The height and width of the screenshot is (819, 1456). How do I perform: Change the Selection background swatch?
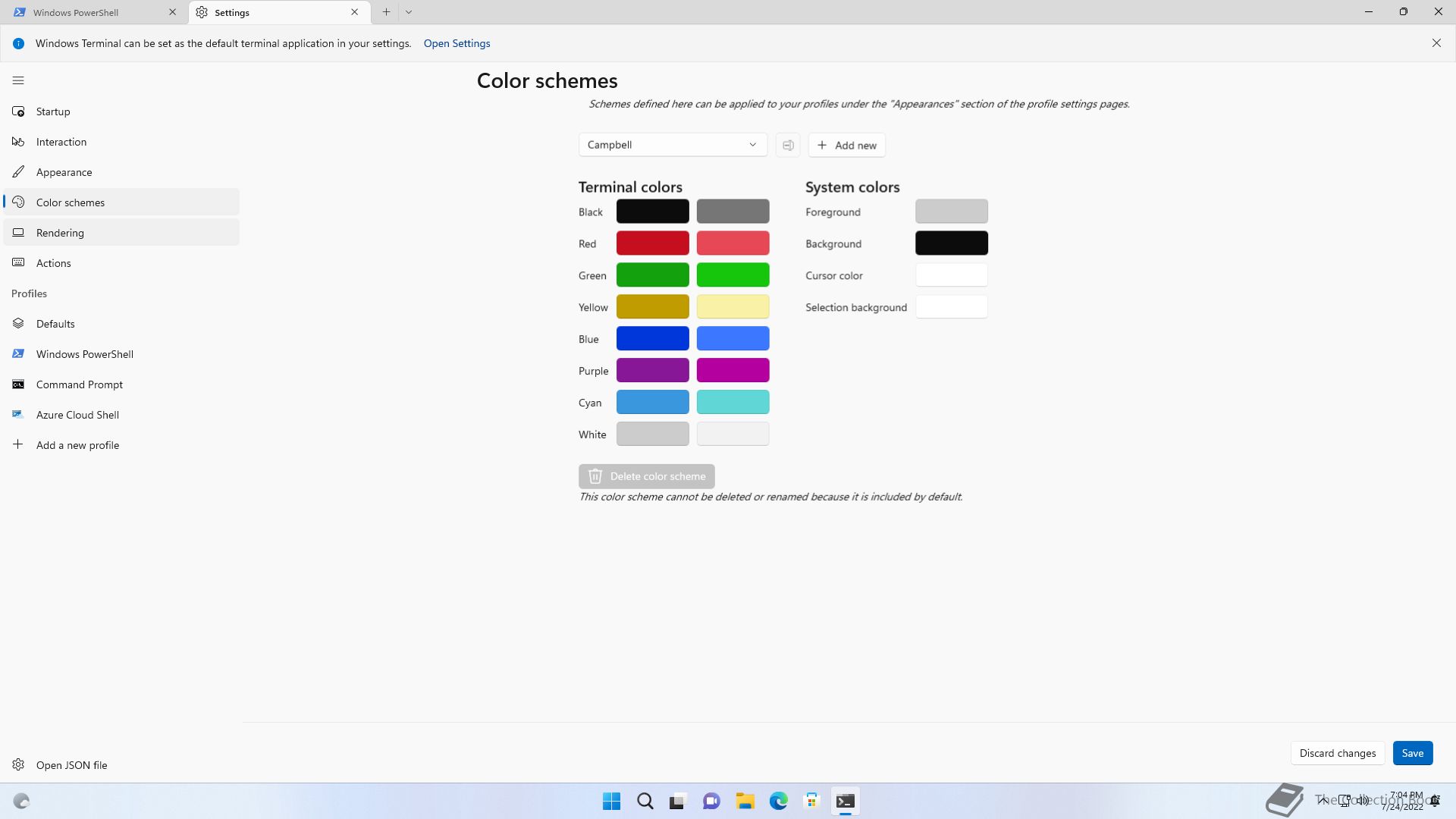952,307
